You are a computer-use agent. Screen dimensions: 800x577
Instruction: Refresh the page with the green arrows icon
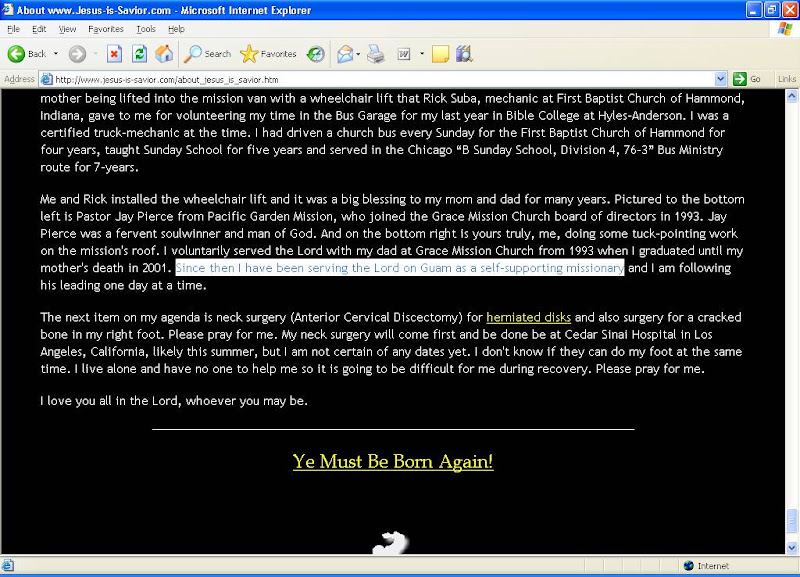[139, 54]
